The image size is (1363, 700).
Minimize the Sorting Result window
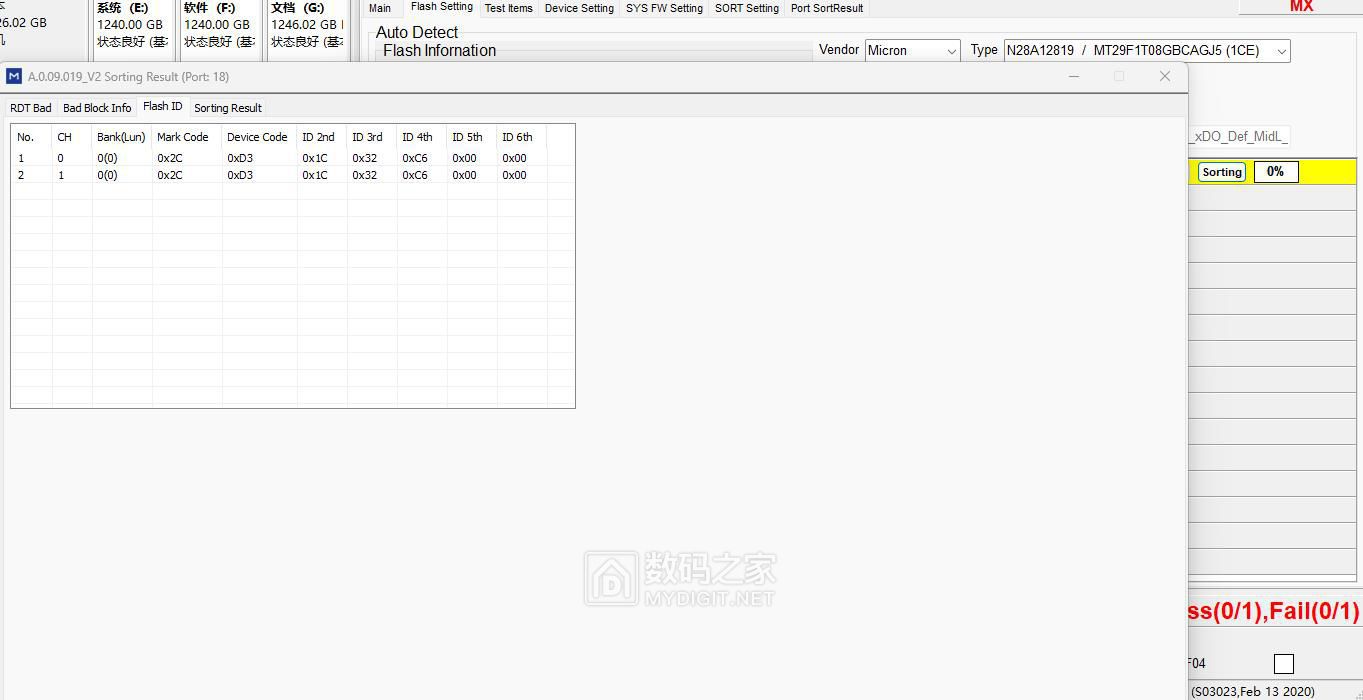click(1074, 76)
